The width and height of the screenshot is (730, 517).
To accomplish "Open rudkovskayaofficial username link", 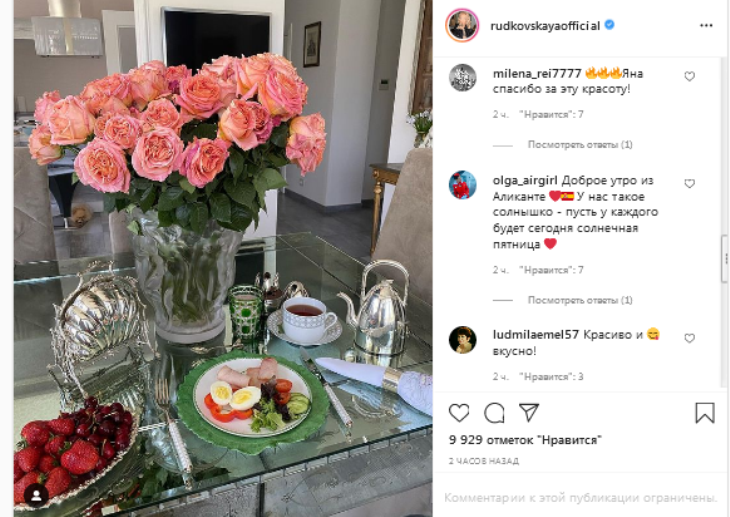I will coord(545,26).
